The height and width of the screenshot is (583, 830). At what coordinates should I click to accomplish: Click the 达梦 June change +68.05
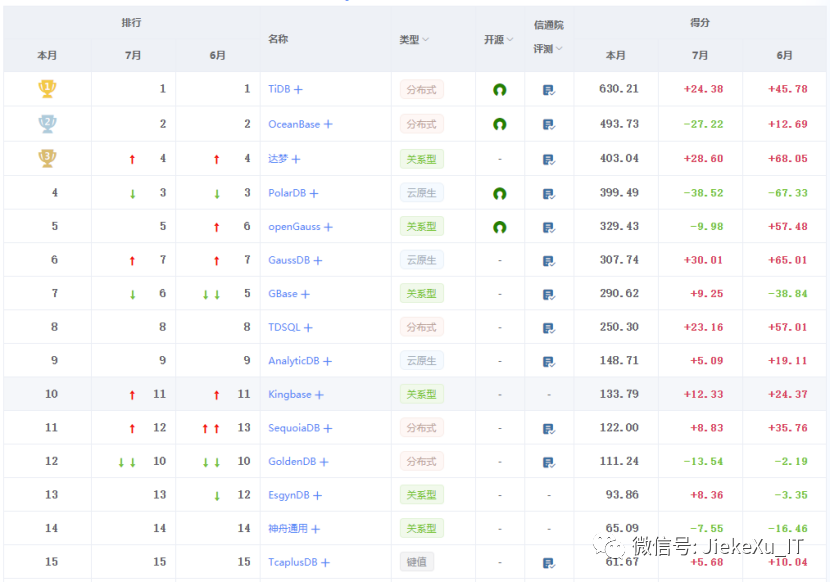point(788,158)
